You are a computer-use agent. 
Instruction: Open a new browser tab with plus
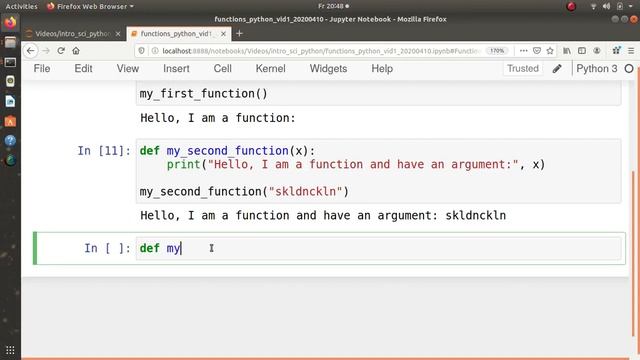tap(240, 33)
